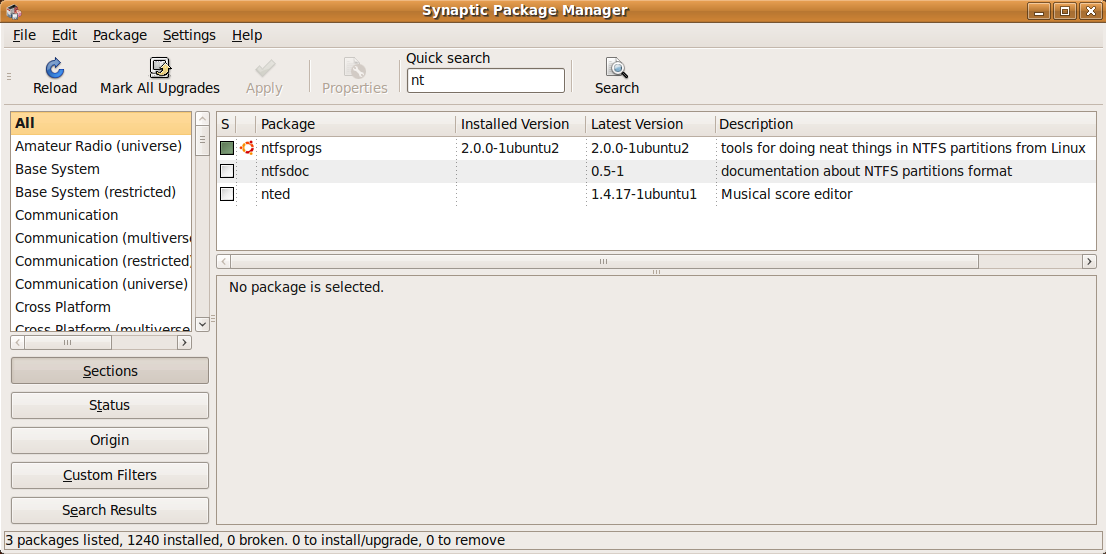This screenshot has height=554, width=1106.
Task: Select Base System section
Action: point(101,169)
